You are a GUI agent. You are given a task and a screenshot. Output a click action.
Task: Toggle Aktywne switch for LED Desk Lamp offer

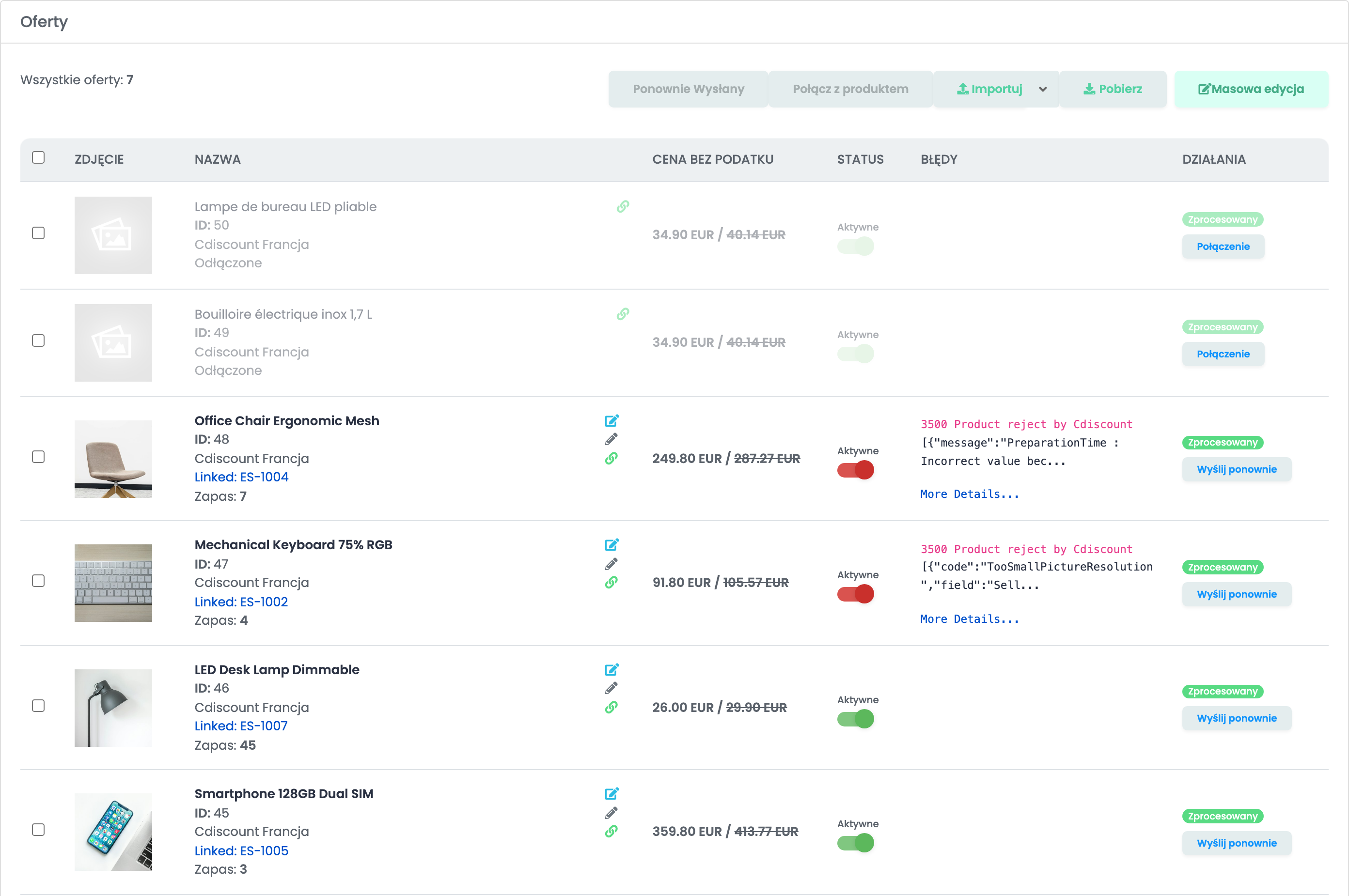pyautogui.click(x=855, y=719)
